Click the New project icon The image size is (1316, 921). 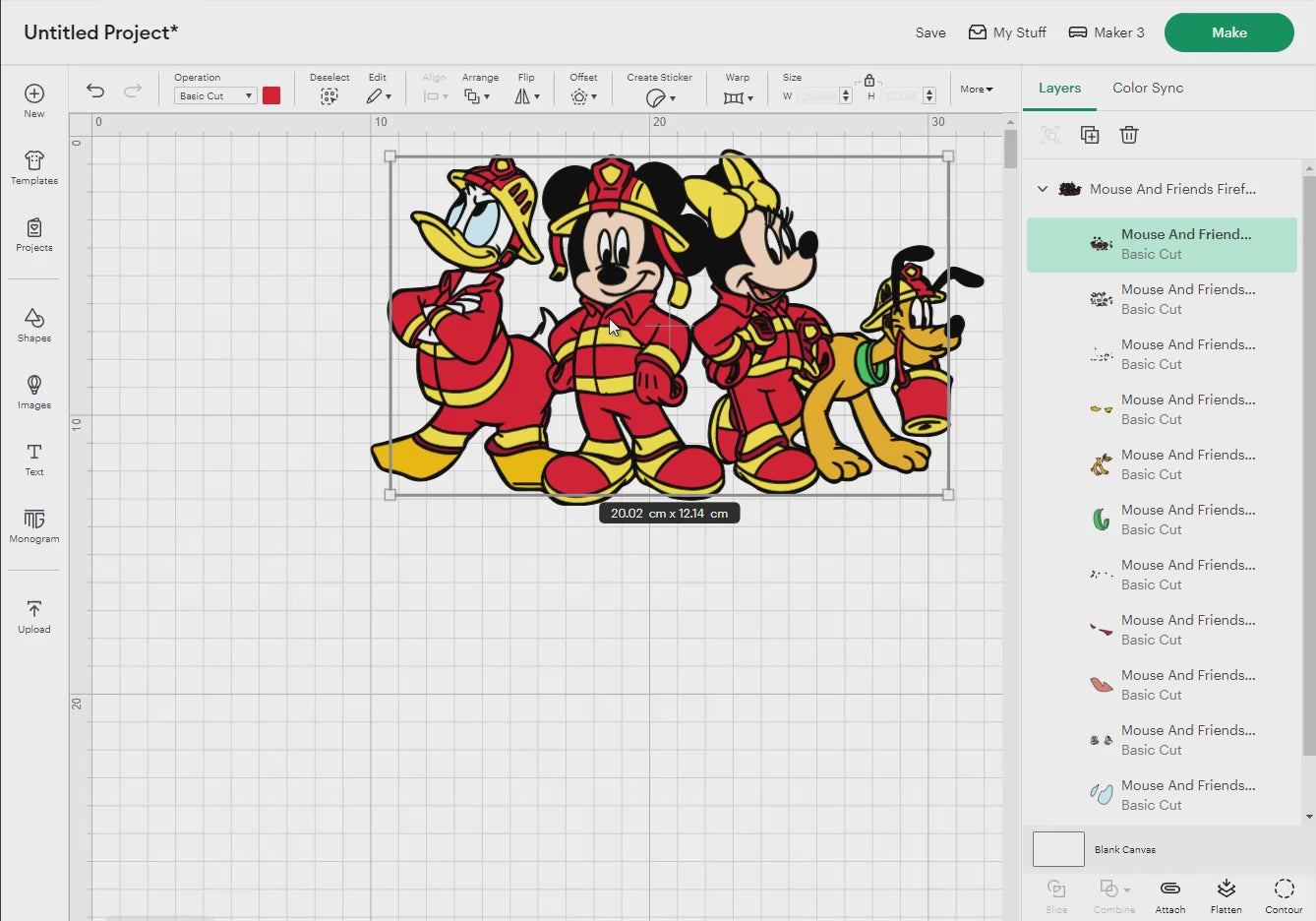34,93
